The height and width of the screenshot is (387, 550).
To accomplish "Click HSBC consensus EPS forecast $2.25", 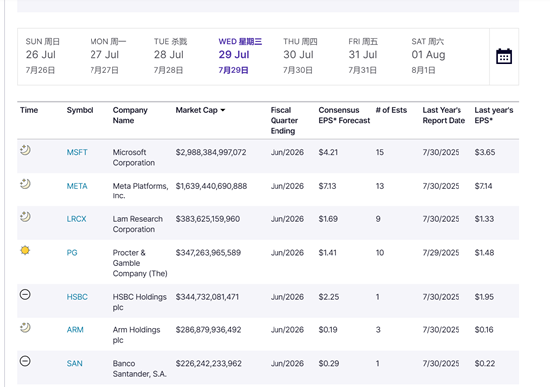I will pos(329,297).
